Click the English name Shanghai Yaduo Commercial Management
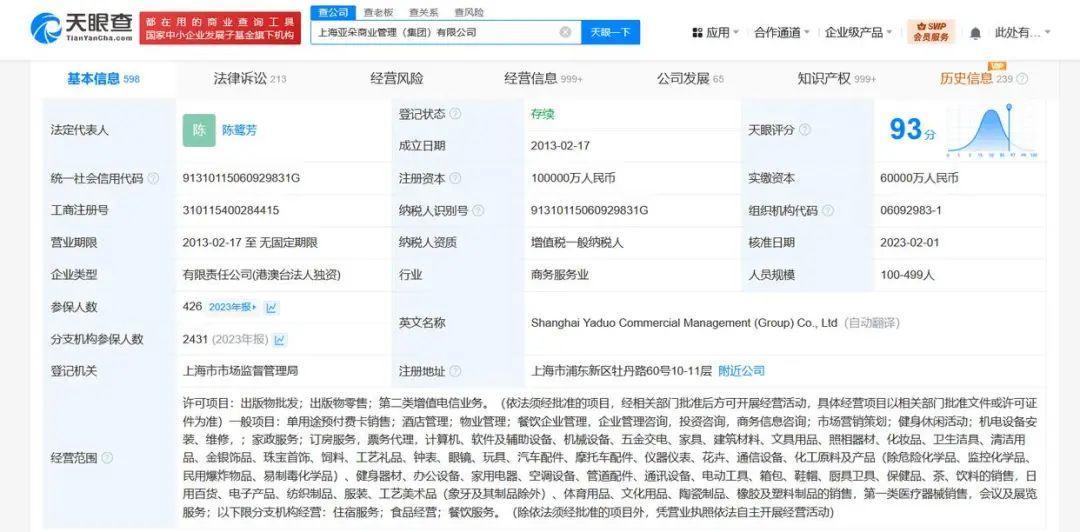This screenshot has height=532, width=1080. click(684, 323)
